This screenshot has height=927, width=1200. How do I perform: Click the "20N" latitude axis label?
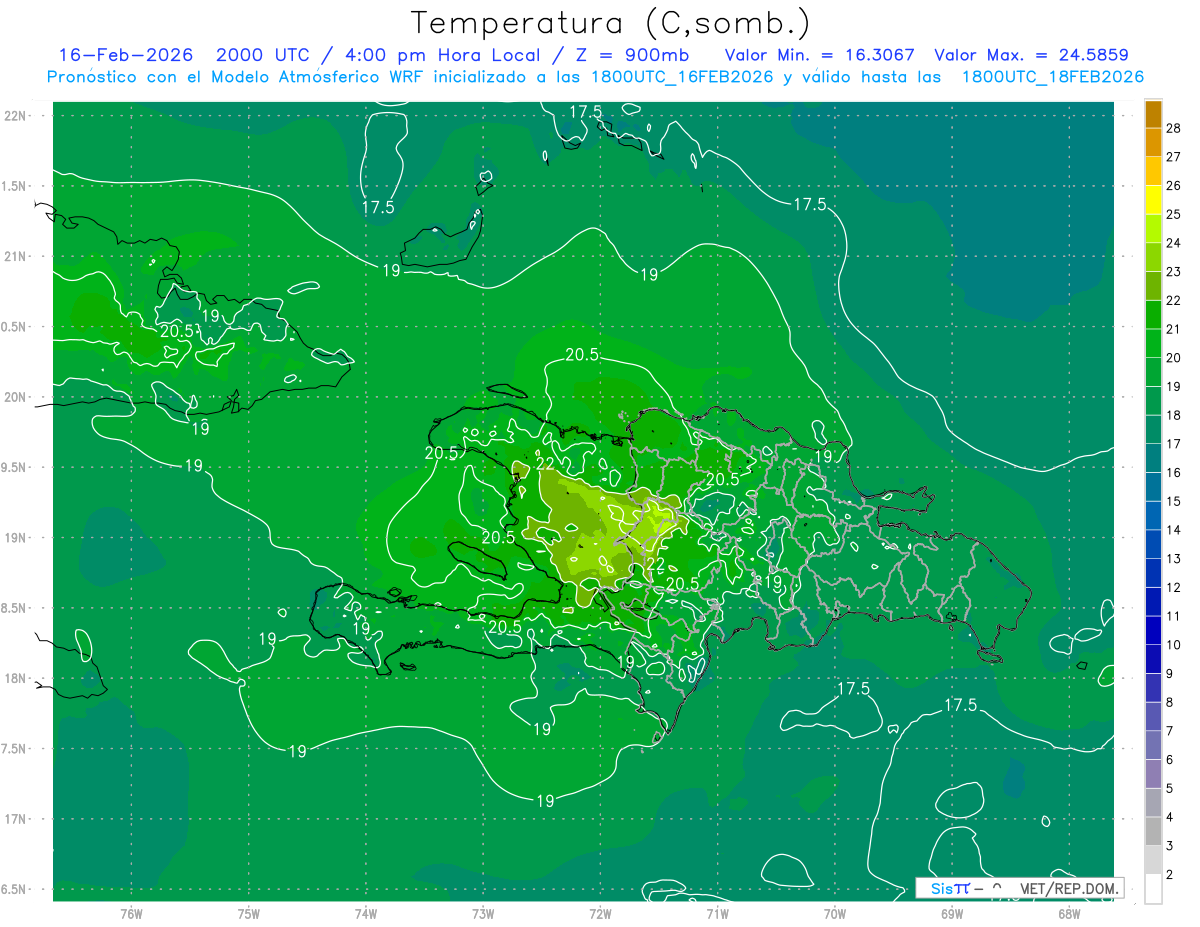tap(16, 397)
